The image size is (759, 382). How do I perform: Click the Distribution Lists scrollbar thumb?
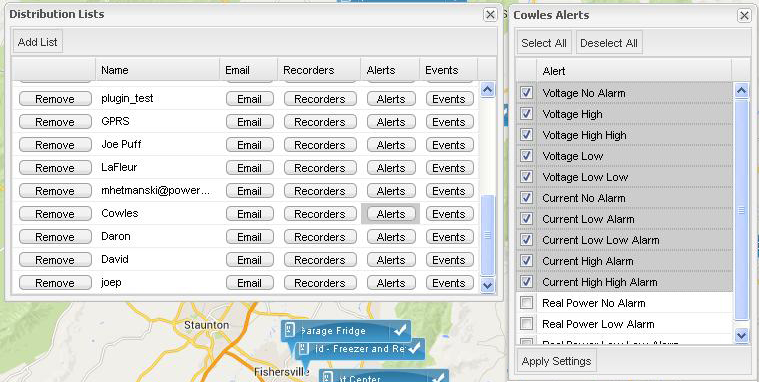pyautogui.click(x=487, y=235)
